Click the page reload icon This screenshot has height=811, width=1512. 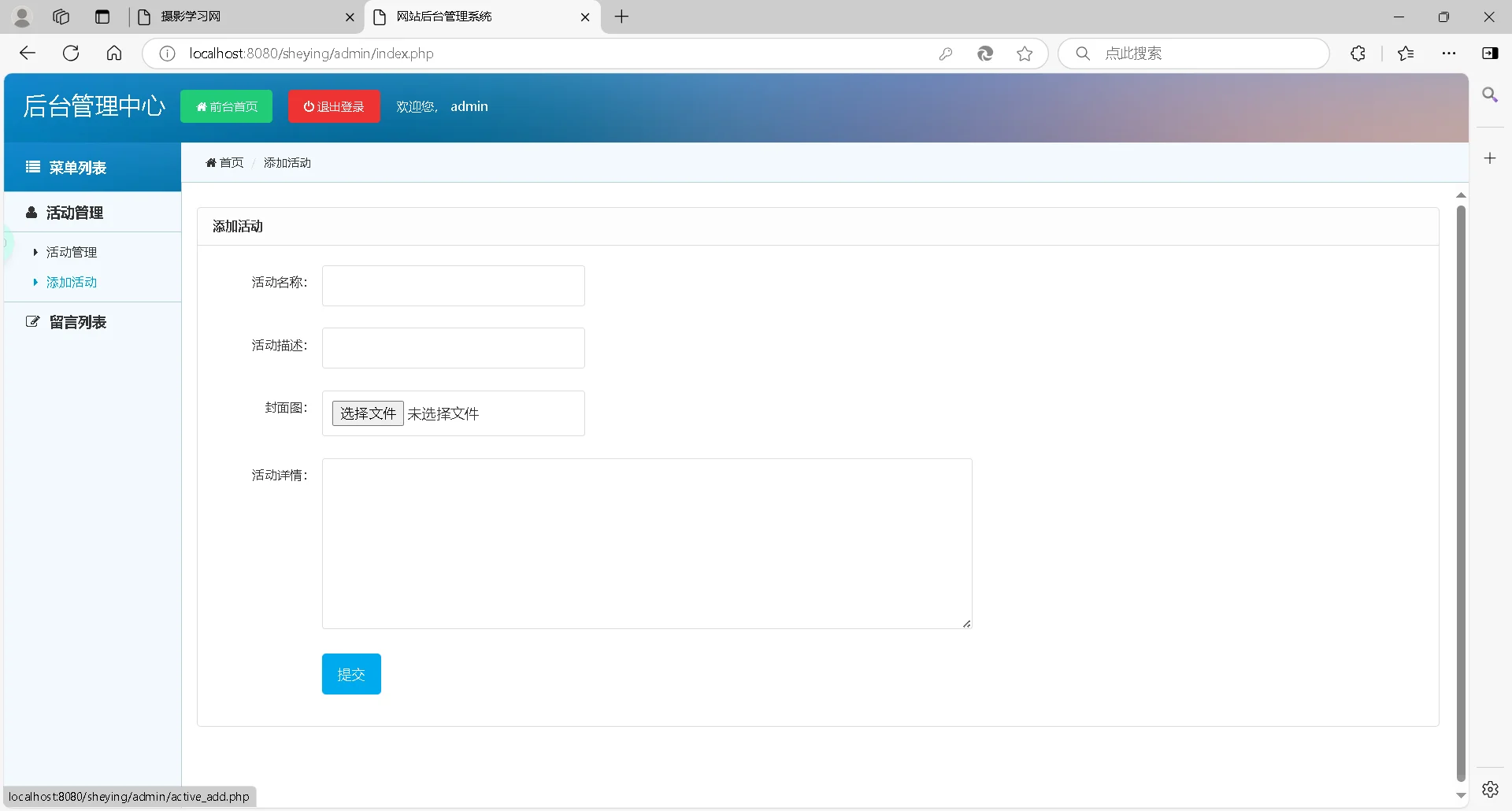coord(70,53)
